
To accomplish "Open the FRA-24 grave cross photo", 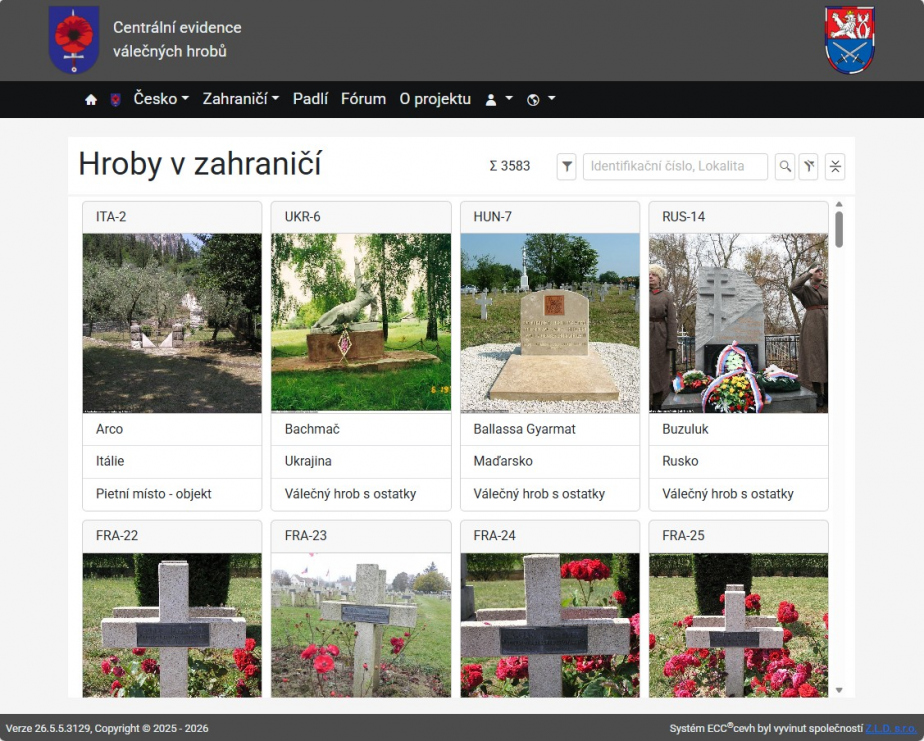I will 550,625.
